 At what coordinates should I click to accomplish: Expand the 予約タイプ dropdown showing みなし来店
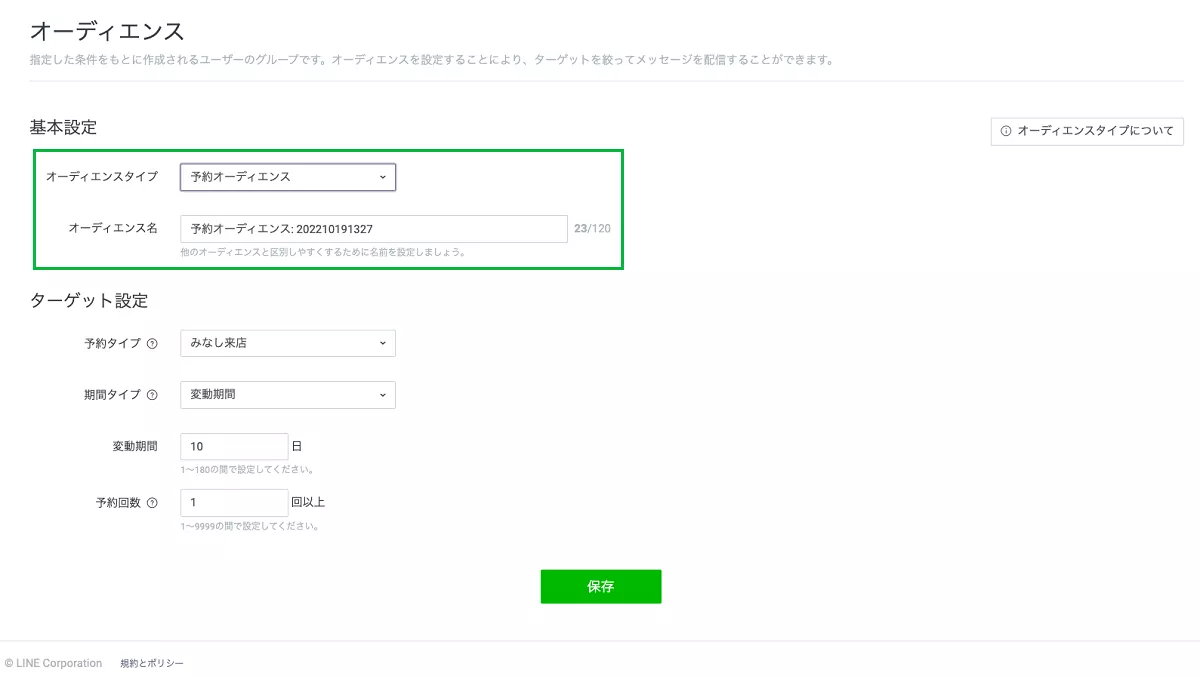click(x=288, y=343)
